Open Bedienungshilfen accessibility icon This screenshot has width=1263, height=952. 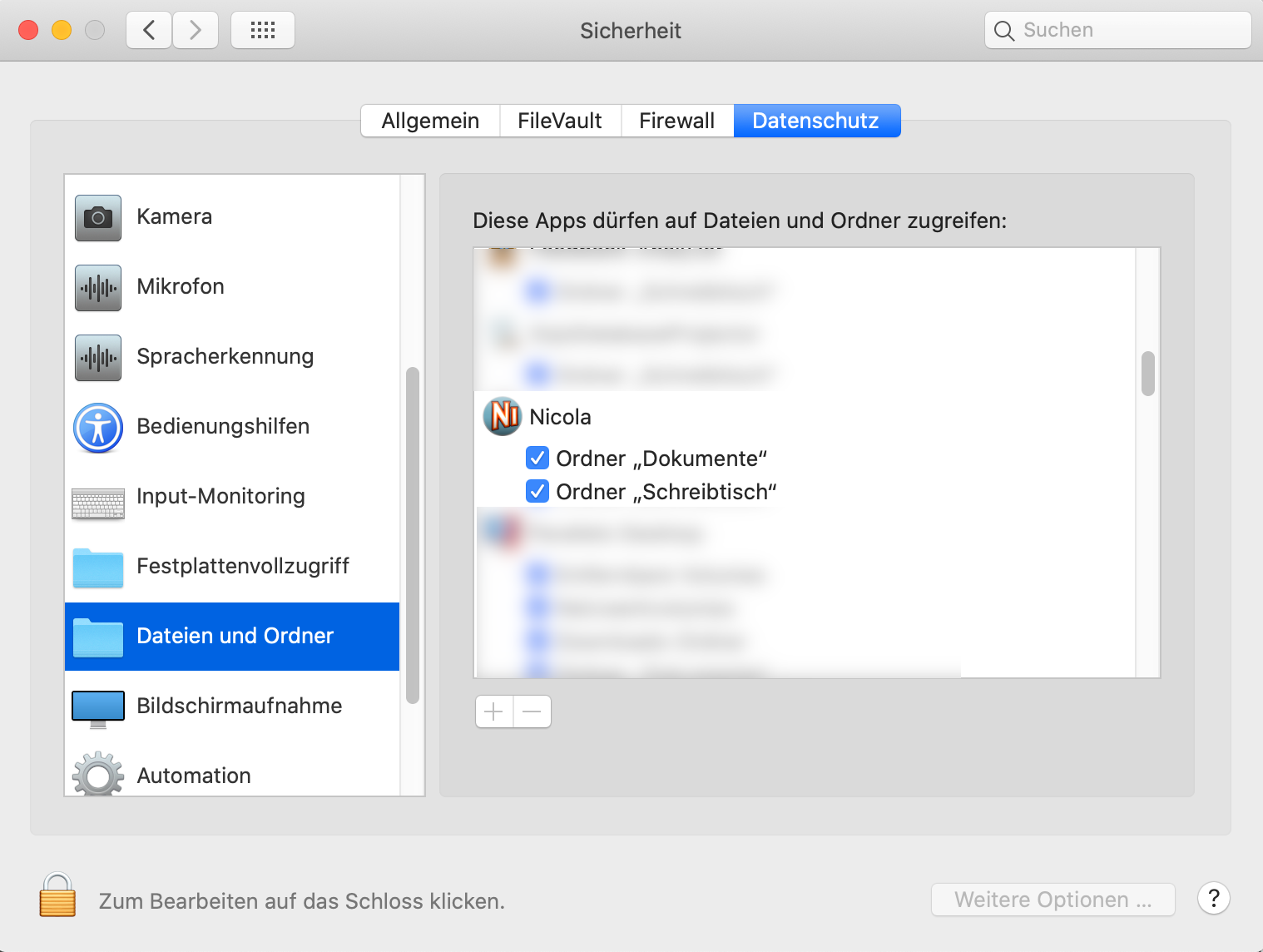[x=98, y=428]
